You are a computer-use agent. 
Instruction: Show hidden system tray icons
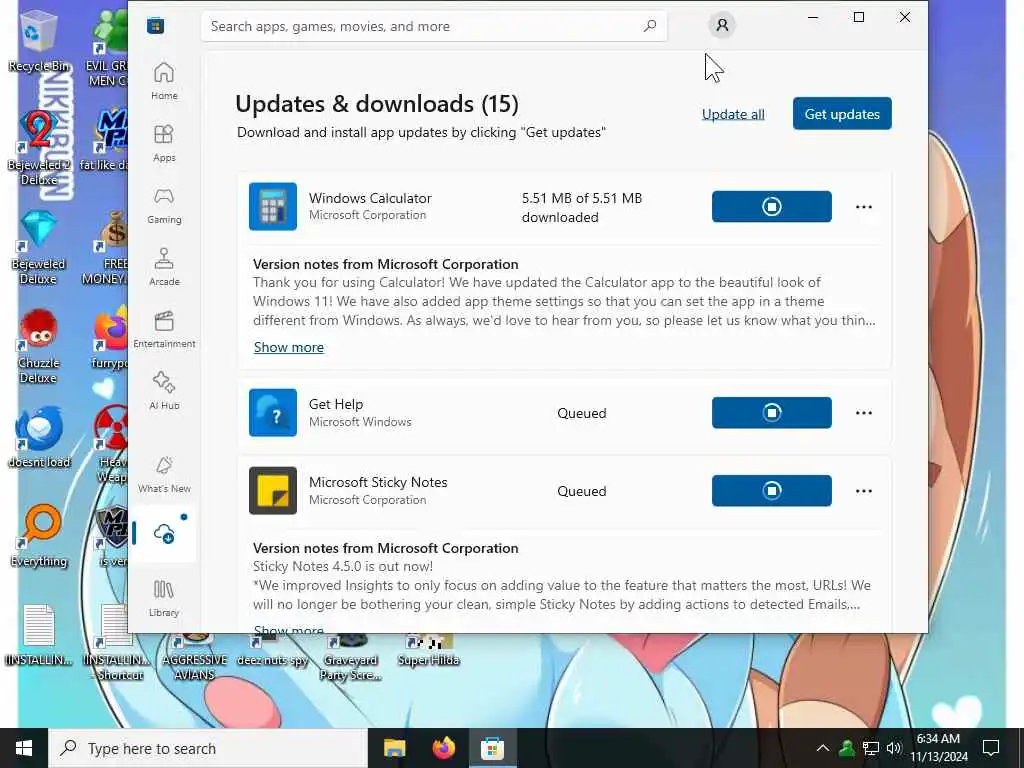[x=822, y=748]
